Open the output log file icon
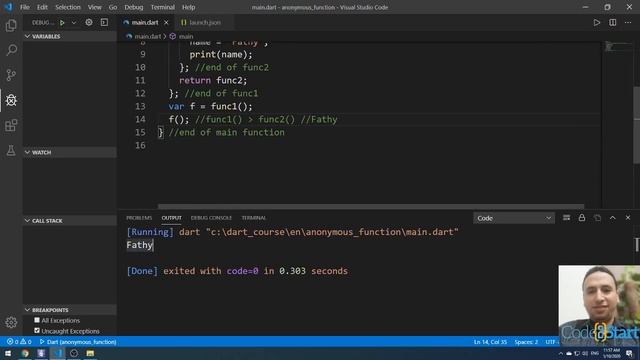Screen dimensions: 640x360 [598, 218]
